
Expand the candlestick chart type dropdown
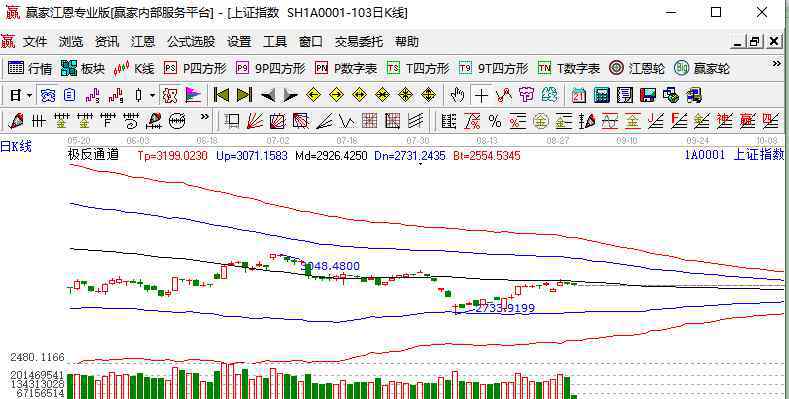[x=152, y=95]
